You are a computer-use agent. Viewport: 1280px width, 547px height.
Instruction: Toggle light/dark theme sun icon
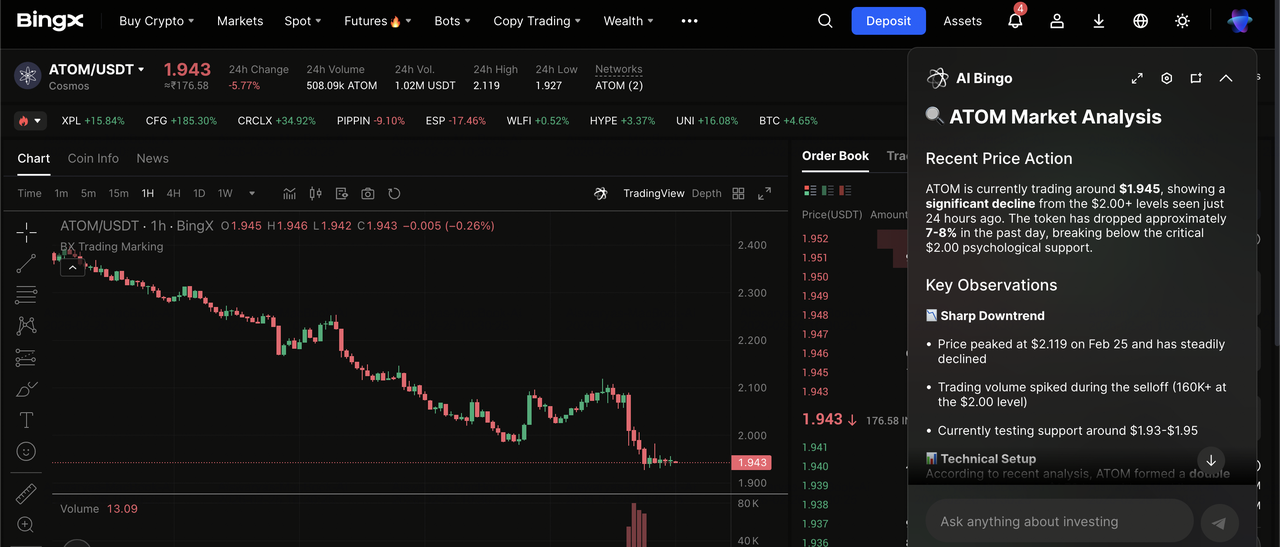[x=1183, y=21]
